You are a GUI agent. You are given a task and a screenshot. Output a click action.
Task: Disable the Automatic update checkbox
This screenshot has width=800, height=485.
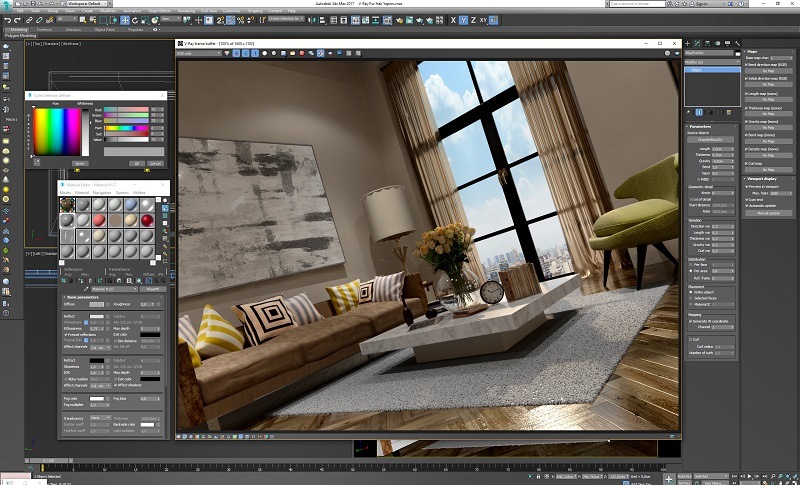pos(747,206)
